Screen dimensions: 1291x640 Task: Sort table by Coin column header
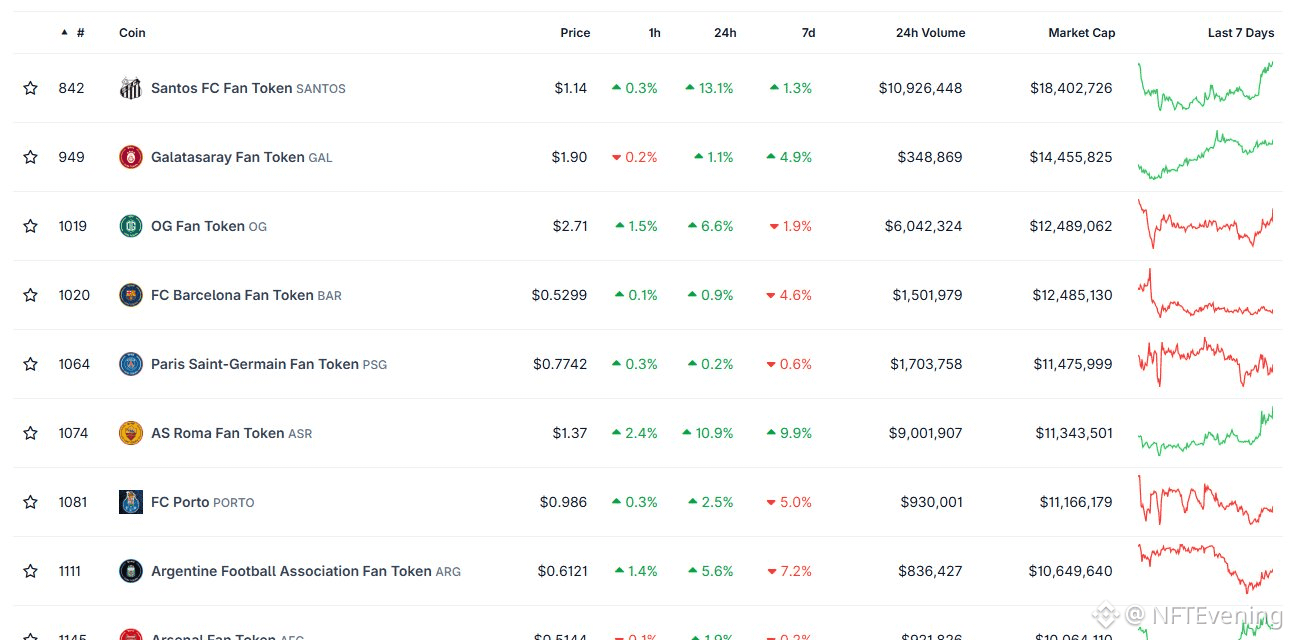[x=132, y=33]
